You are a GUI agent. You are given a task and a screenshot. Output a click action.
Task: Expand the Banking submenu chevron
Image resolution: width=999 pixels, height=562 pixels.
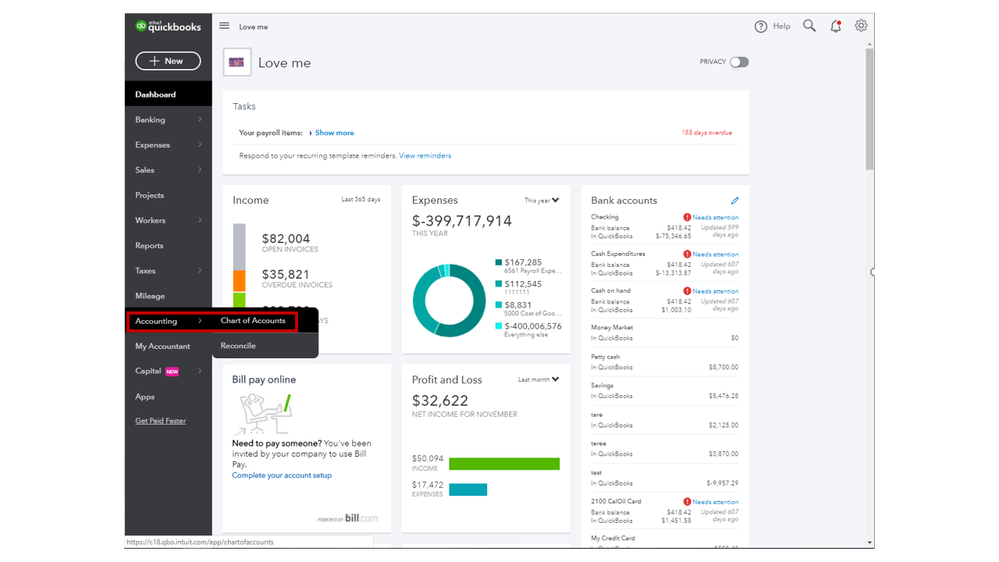[200, 119]
